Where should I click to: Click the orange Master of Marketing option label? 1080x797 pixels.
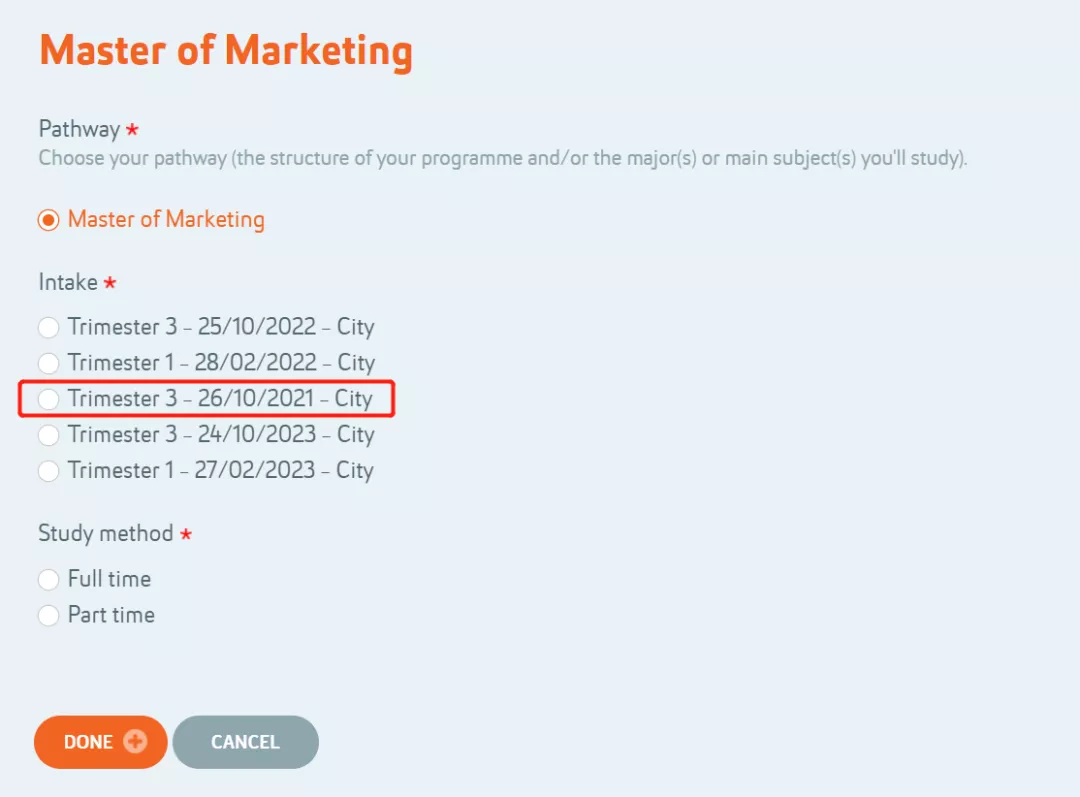166,219
